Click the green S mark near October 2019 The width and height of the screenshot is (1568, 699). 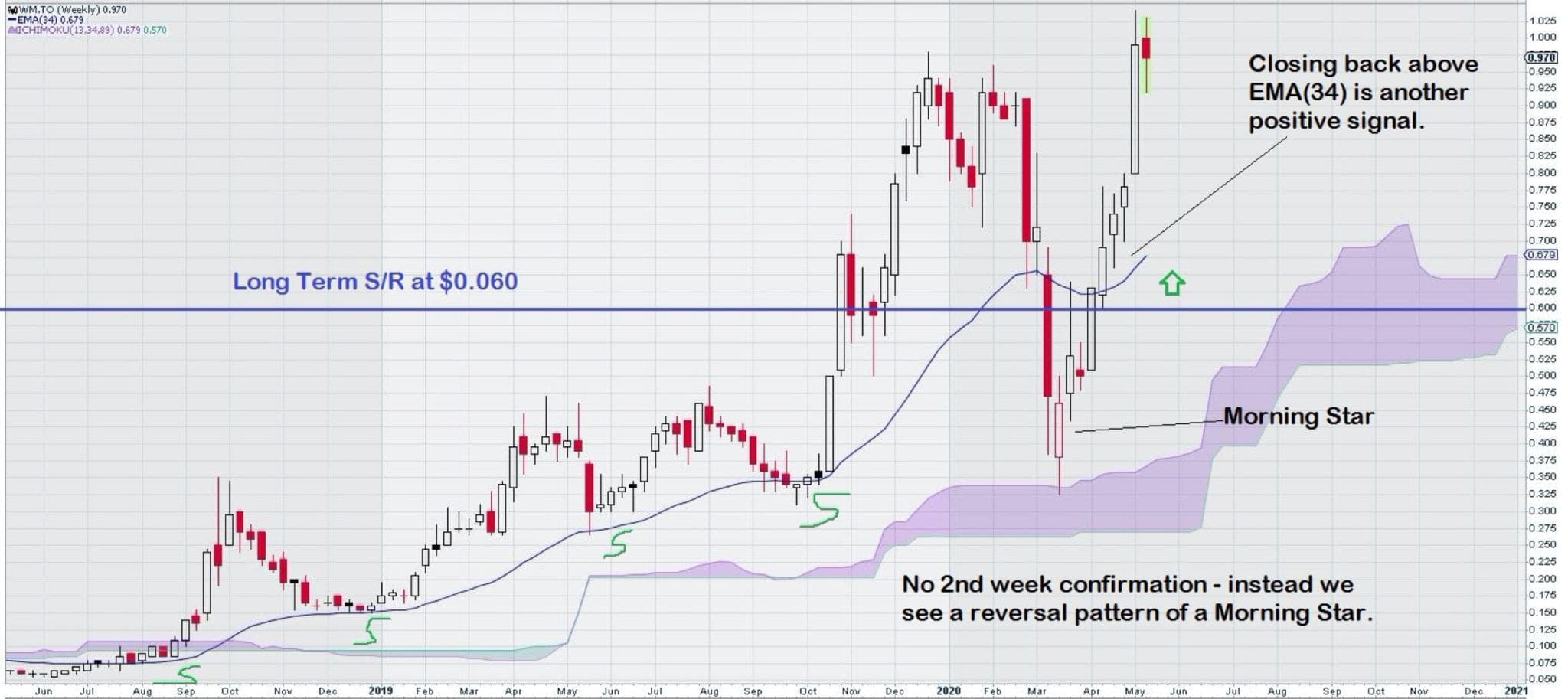[825, 510]
